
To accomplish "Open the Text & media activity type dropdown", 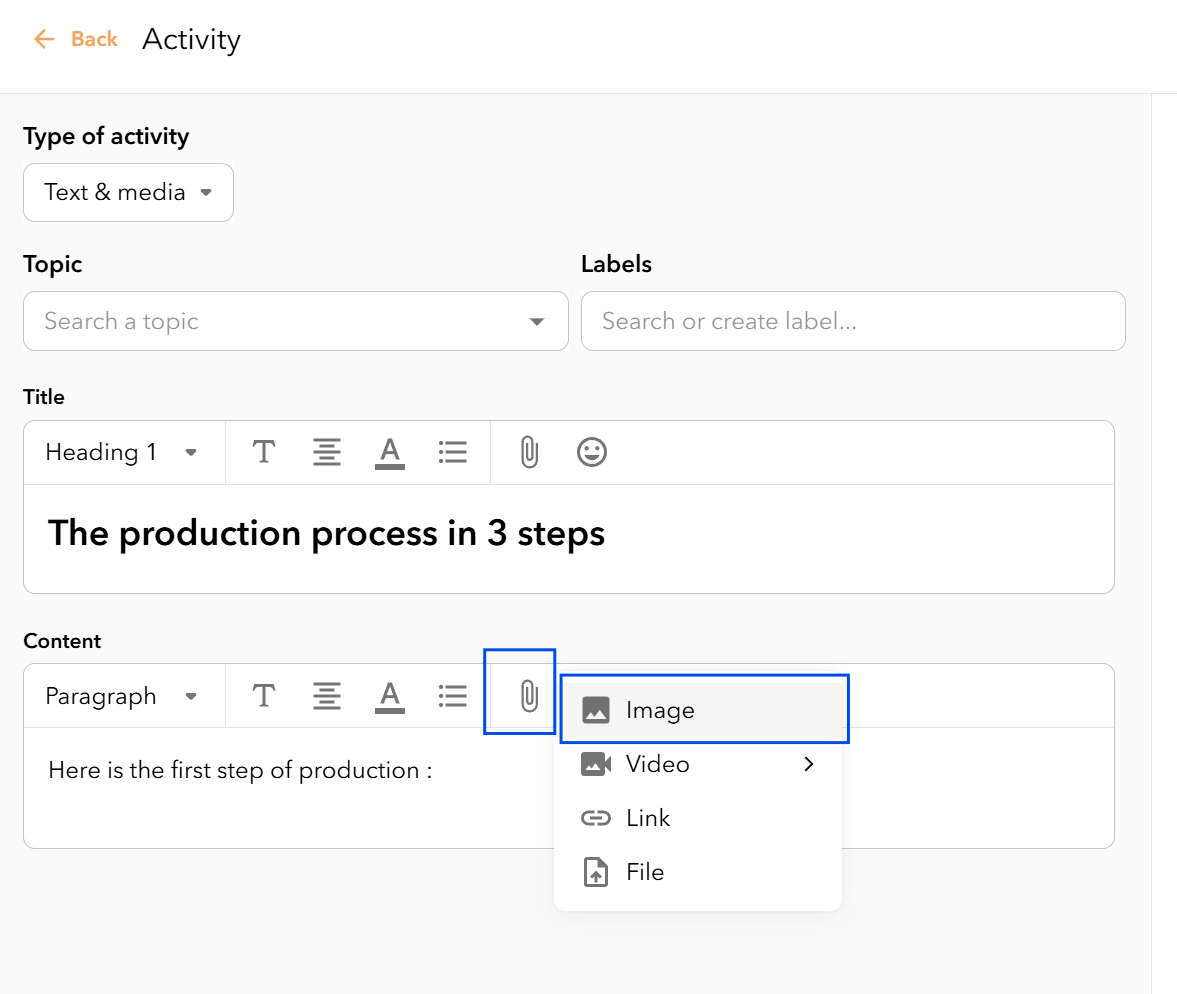I will click(x=128, y=192).
